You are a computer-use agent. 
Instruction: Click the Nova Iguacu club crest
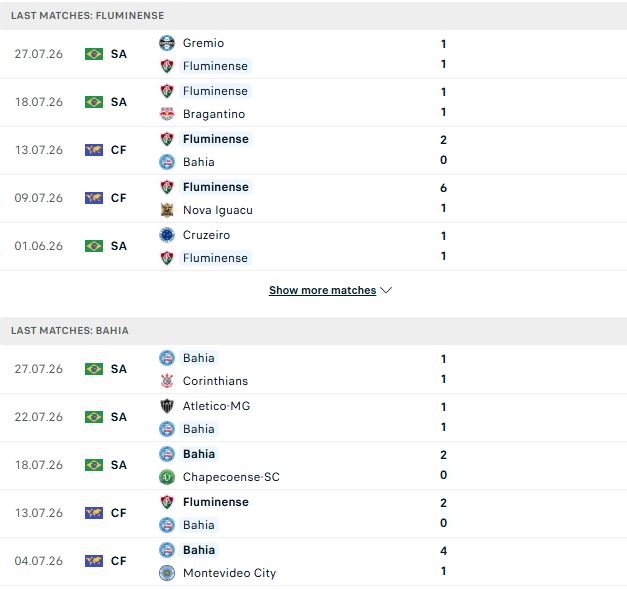167,210
